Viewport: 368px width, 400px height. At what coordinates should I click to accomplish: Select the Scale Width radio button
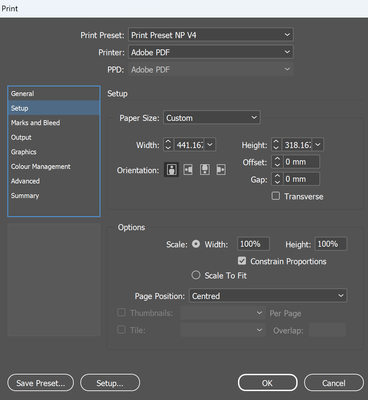pyautogui.click(x=196, y=244)
